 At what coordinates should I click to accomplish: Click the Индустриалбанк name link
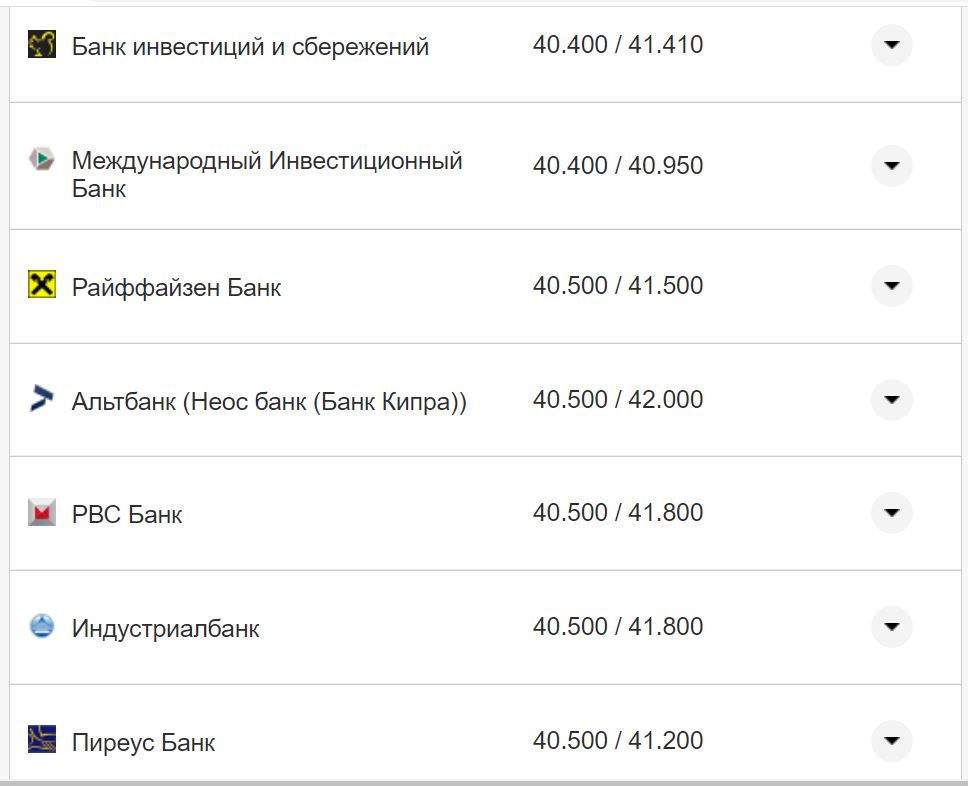coord(165,629)
